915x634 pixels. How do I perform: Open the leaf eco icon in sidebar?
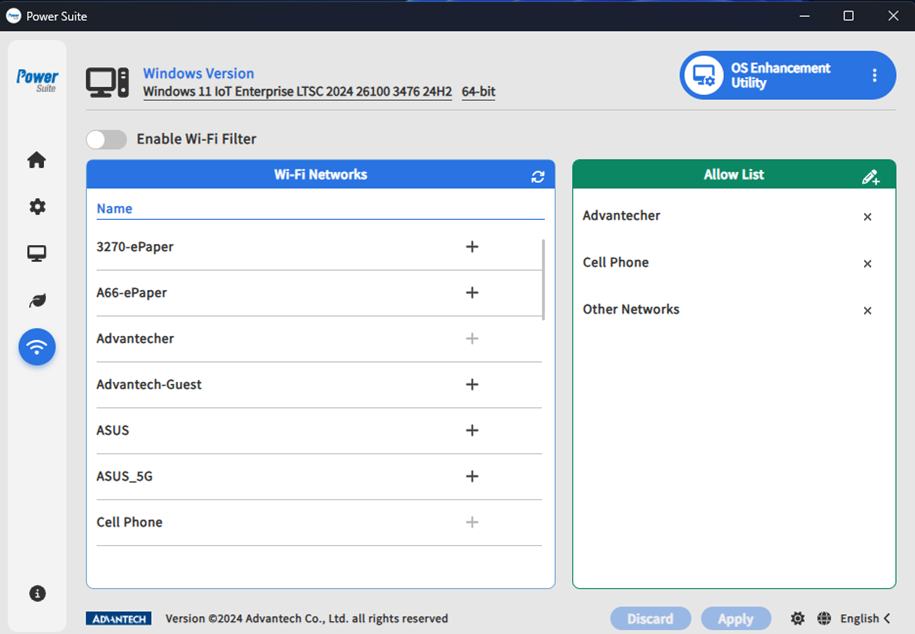click(37, 300)
